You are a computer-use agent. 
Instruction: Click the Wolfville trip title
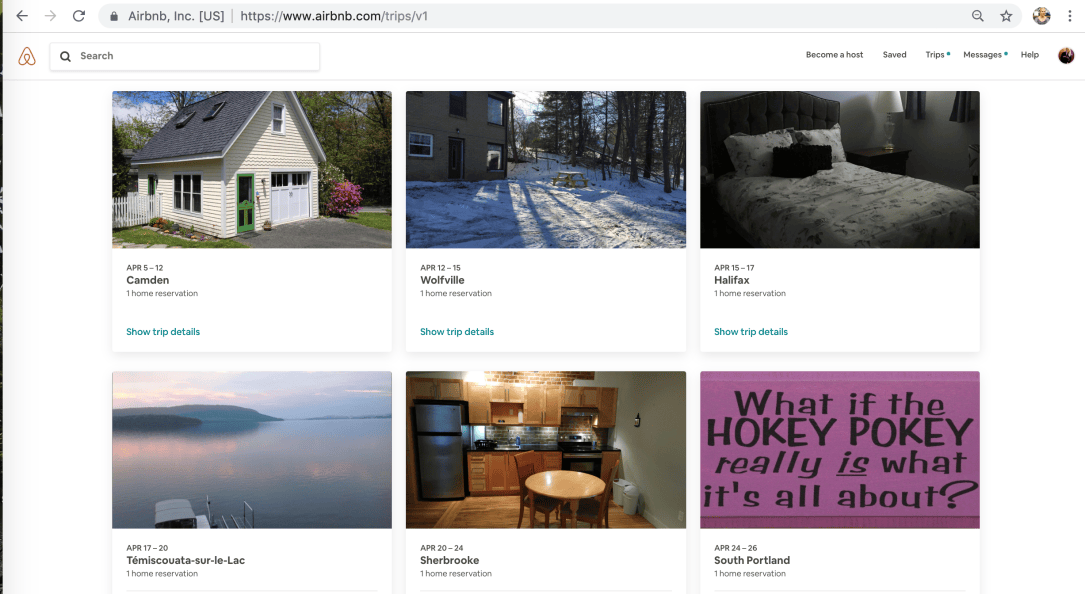(442, 280)
